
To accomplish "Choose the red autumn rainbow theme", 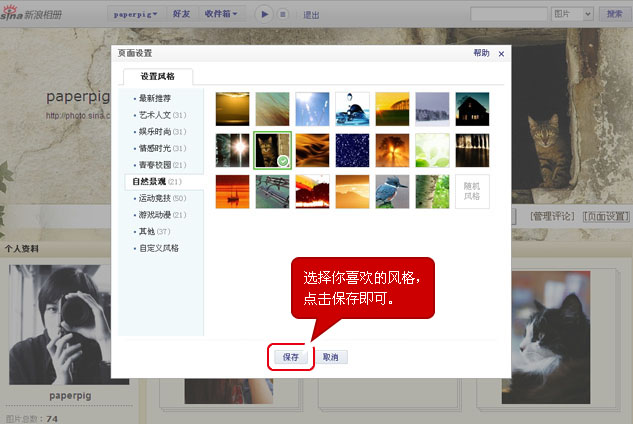I will tap(312, 191).
